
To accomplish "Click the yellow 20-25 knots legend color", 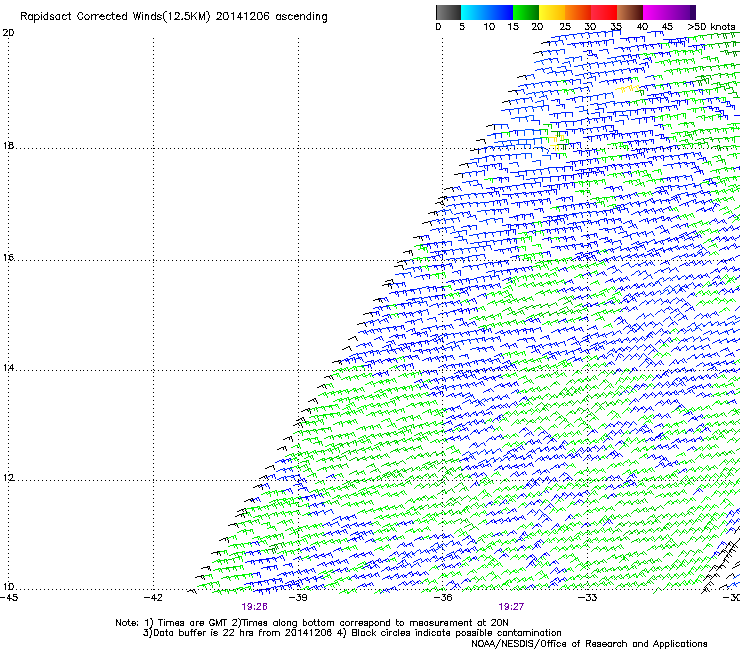I will tap(552, 12).
